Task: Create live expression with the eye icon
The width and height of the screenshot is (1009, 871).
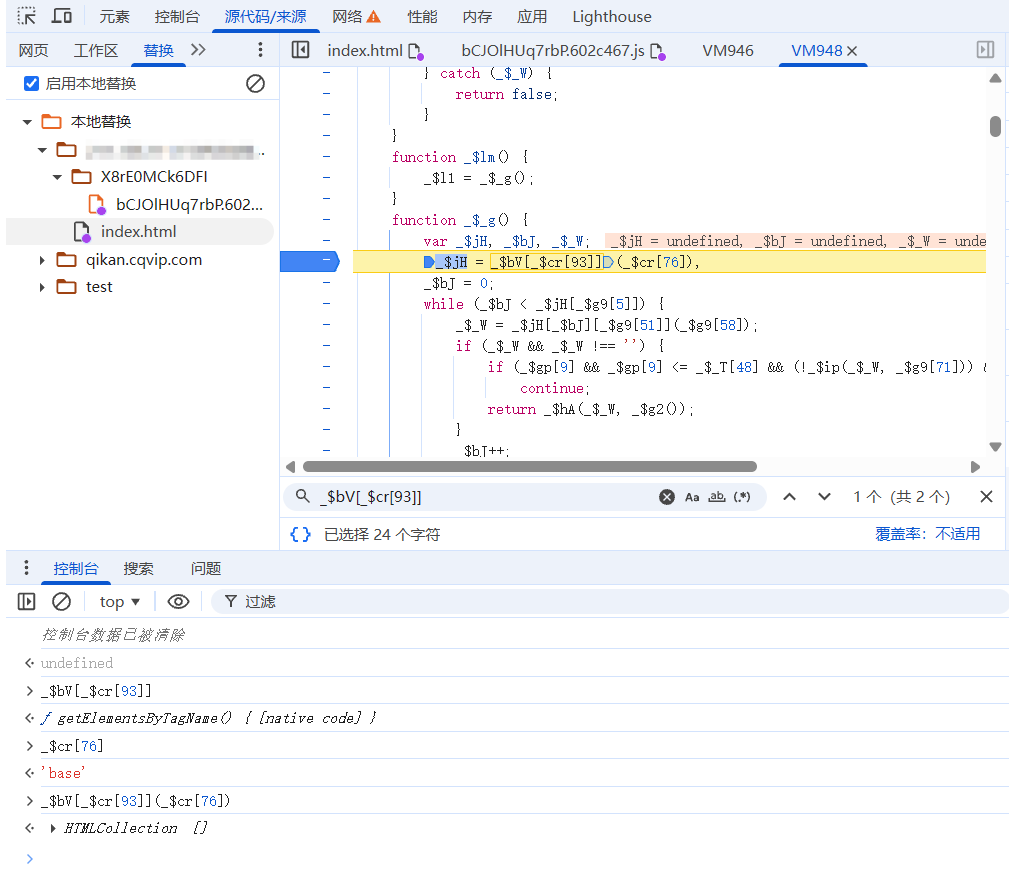Action: 178,601
